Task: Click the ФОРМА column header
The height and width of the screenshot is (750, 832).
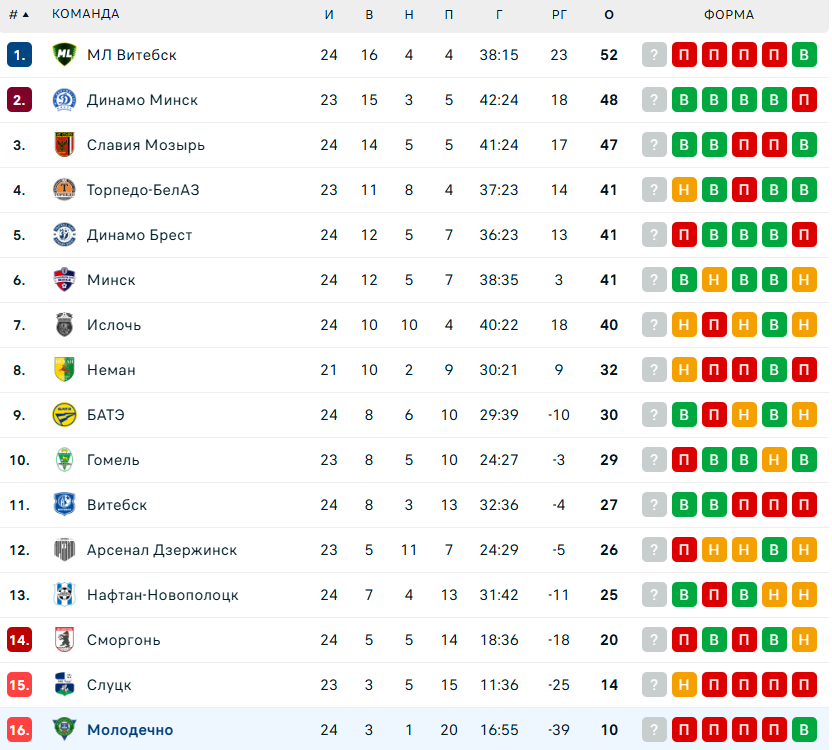Action: tap(729, 14)
